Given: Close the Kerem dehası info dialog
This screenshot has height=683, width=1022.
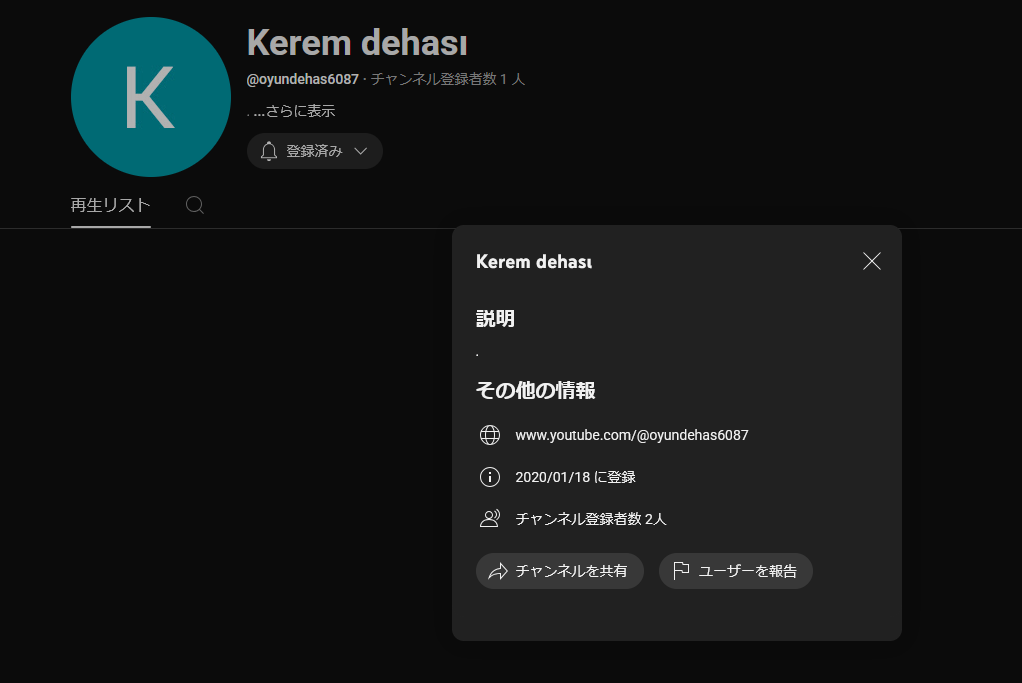Looking at the screenshot, I should 871,261.
